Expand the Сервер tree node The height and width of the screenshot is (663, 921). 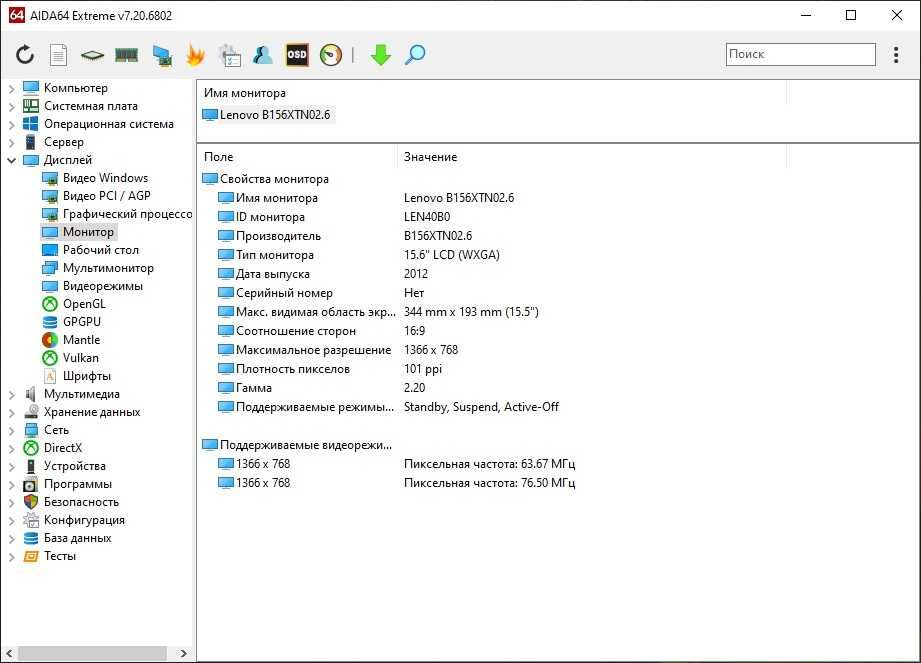[11, 143]
